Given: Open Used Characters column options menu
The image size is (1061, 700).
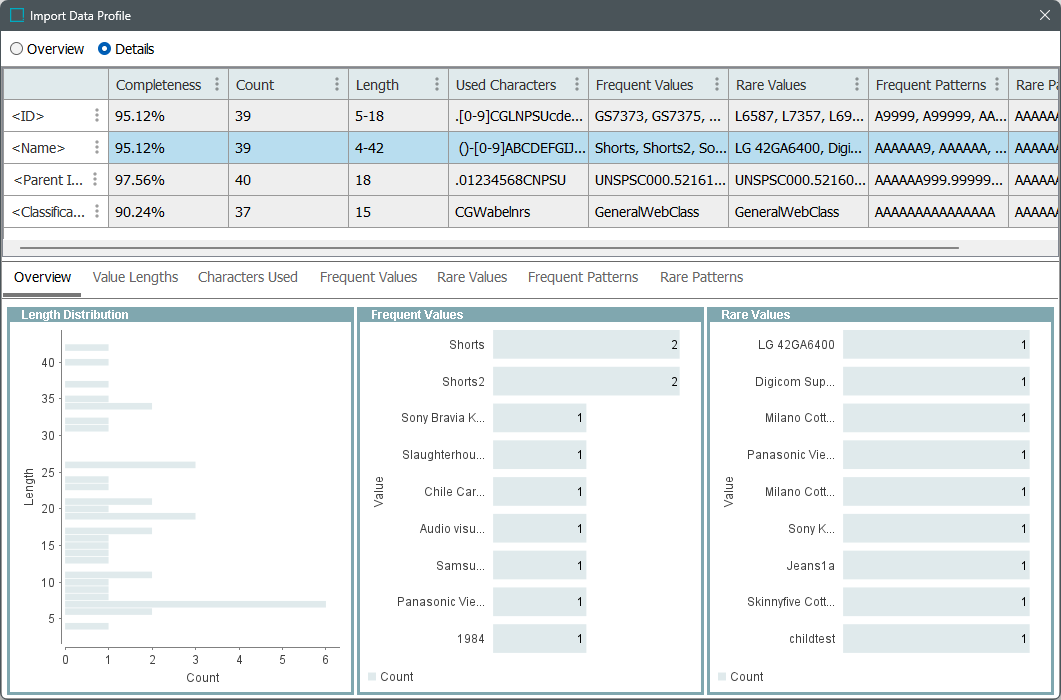Looking at the screenshot, I should click(577, 84).
